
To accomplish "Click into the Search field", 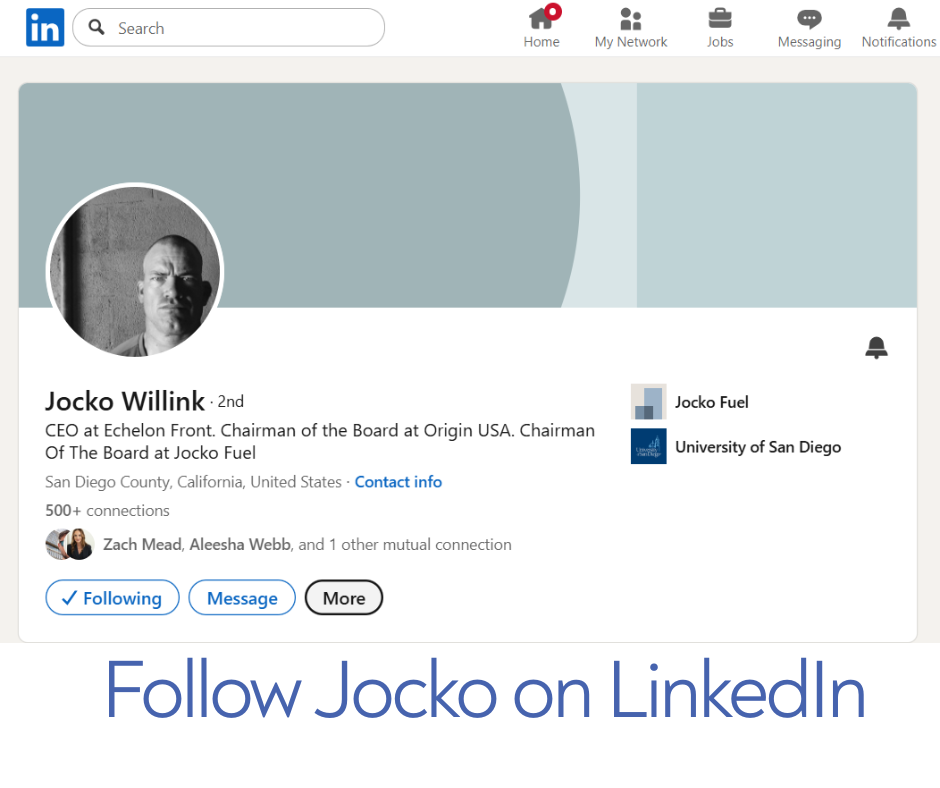I will click(x=240, y=28).
